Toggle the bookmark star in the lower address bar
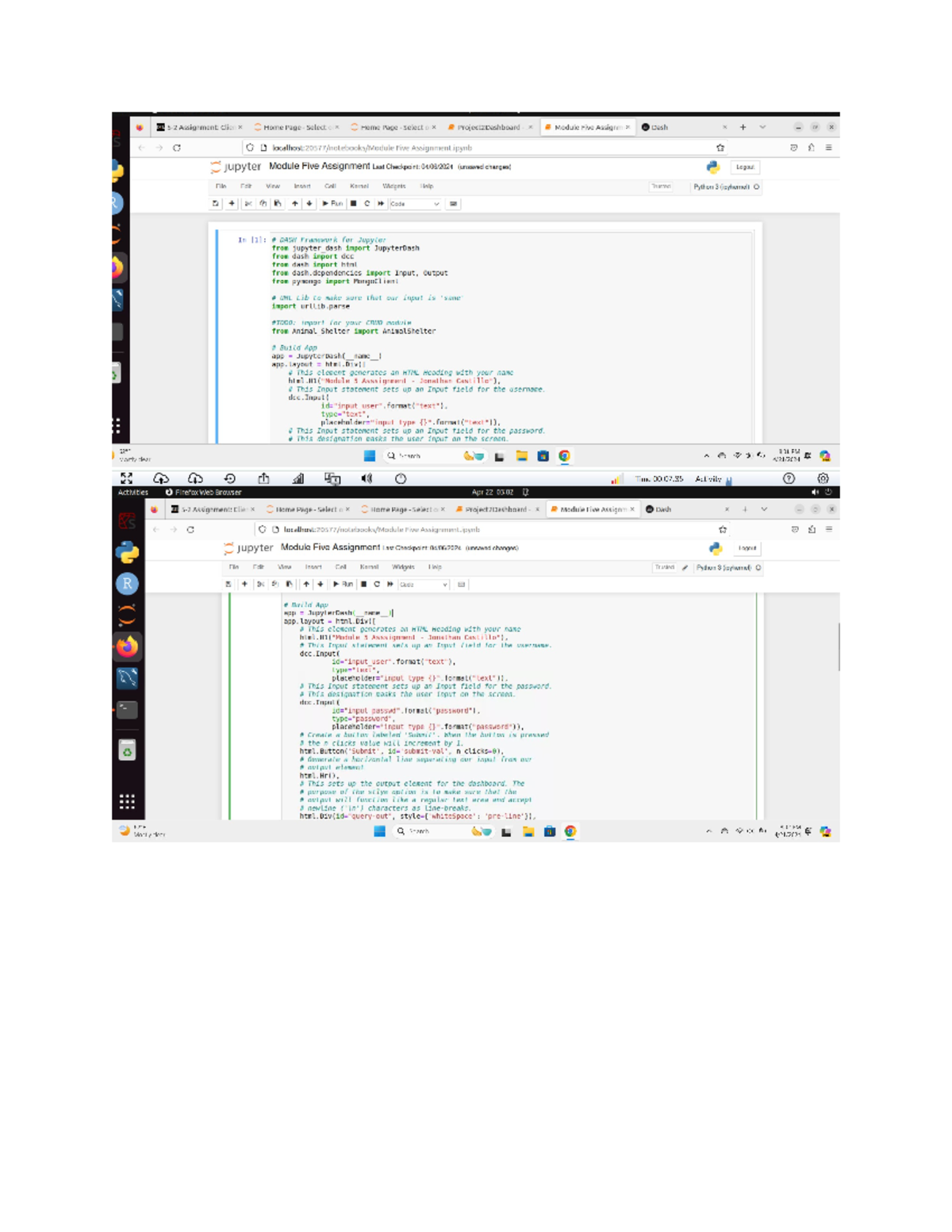Image resolution: width=952 pixels, height=1232 pixels. 723,529
